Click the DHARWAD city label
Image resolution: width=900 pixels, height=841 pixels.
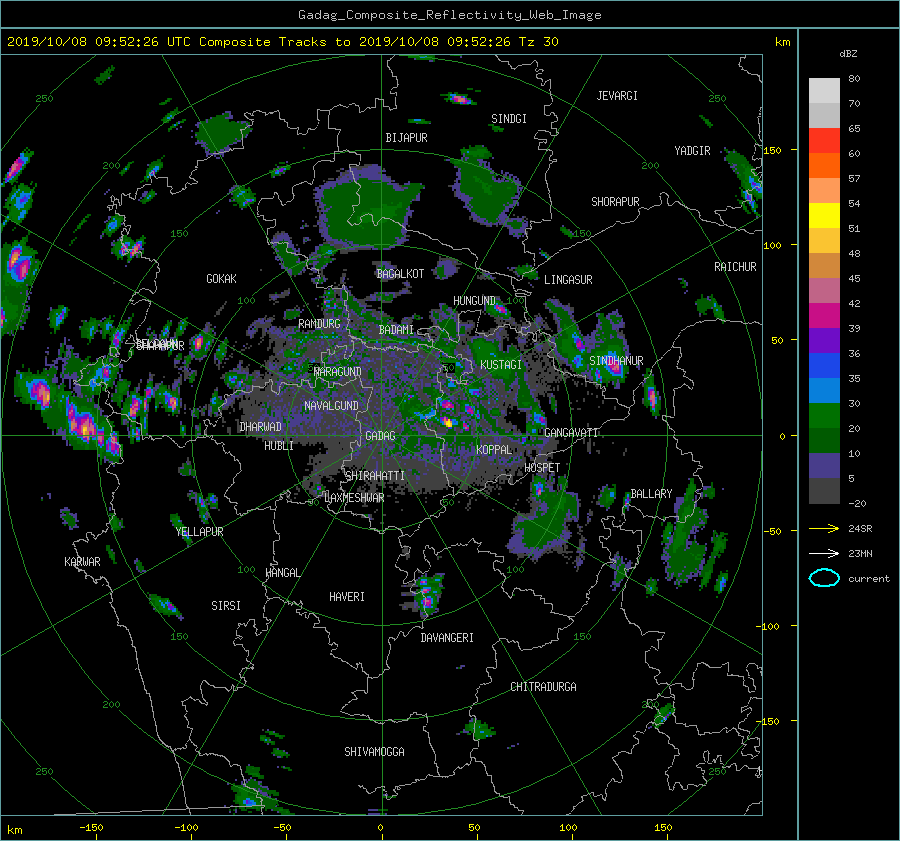click(260, 427)
